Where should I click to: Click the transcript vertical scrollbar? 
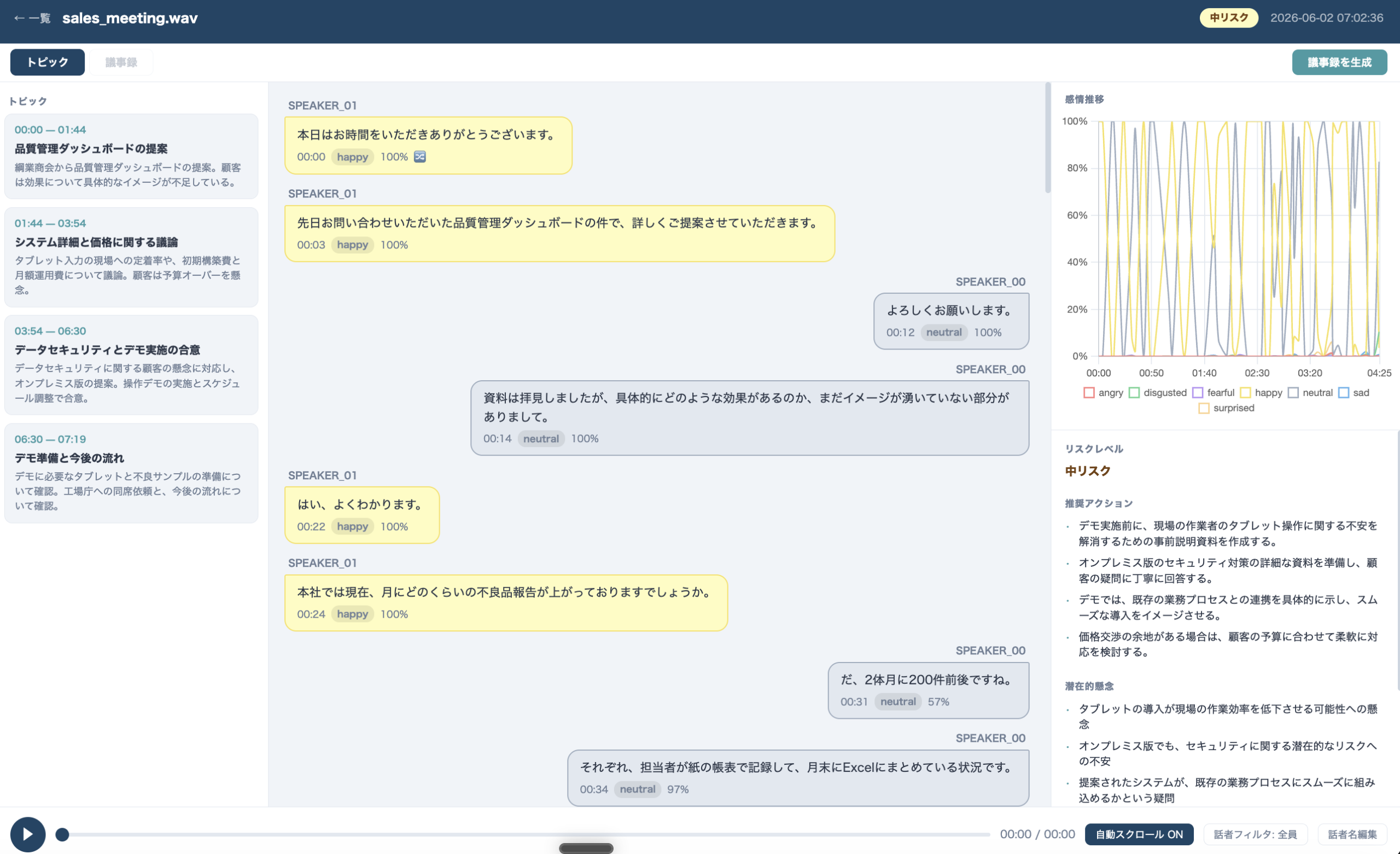(x=1047, y=138)
